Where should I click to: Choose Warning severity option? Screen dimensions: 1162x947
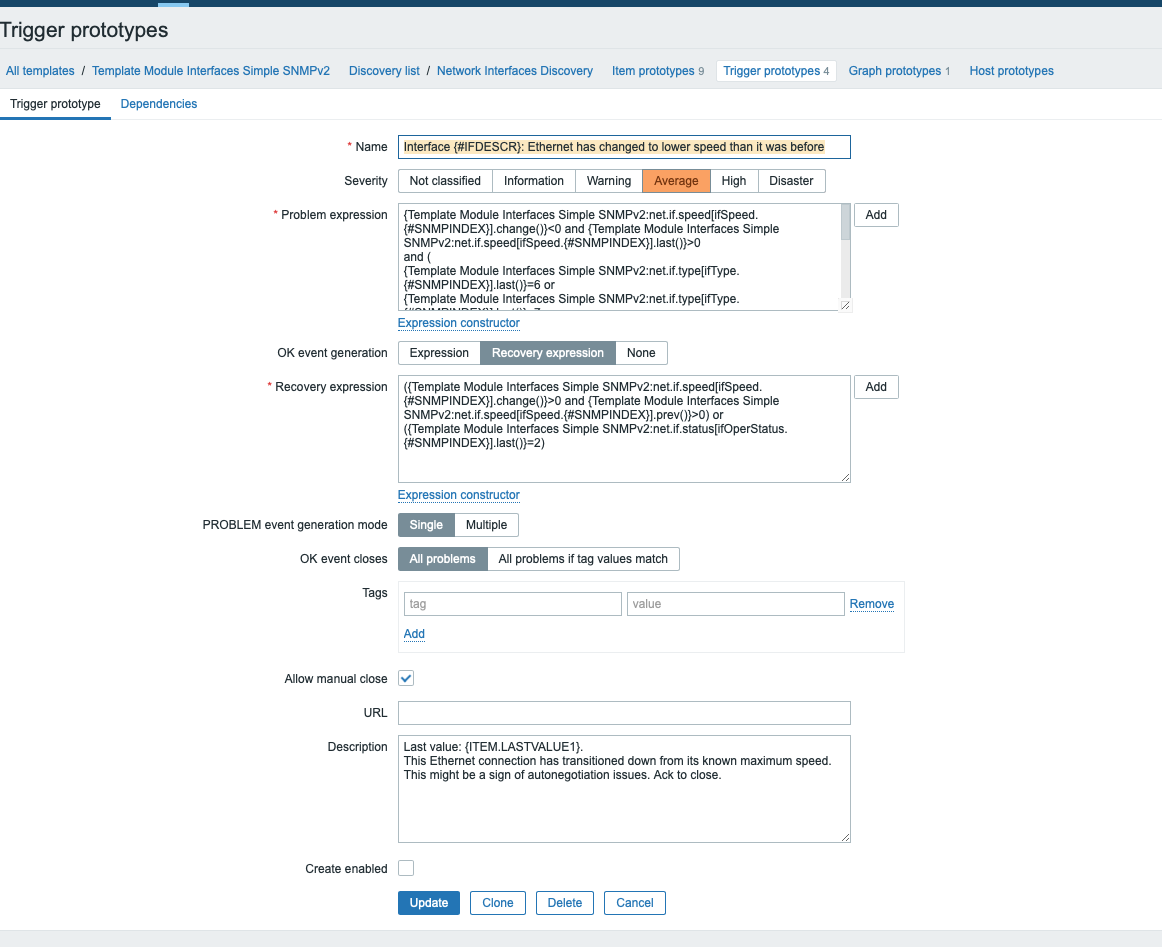tap(609, 181)
